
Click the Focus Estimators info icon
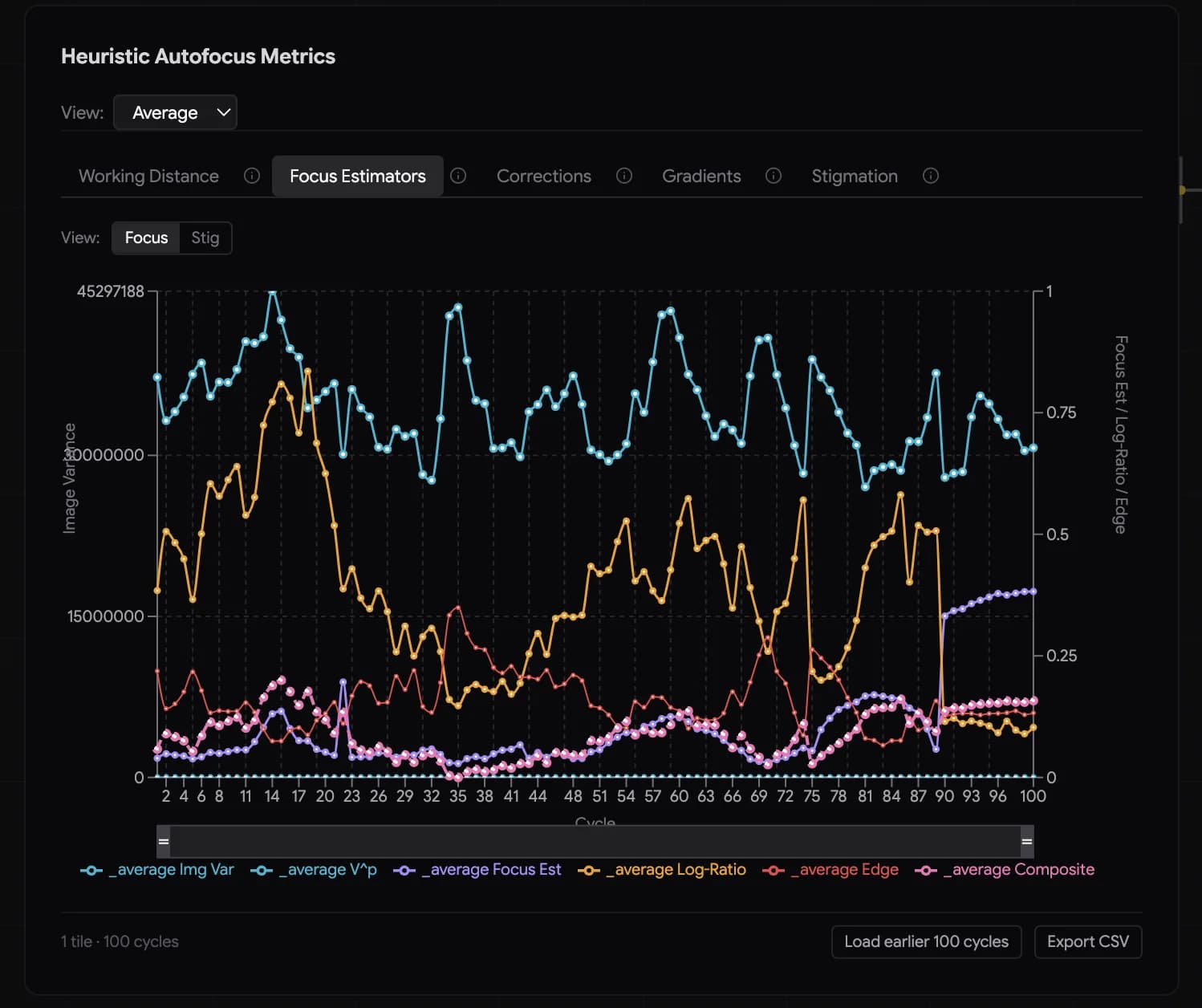coord(458,176)
